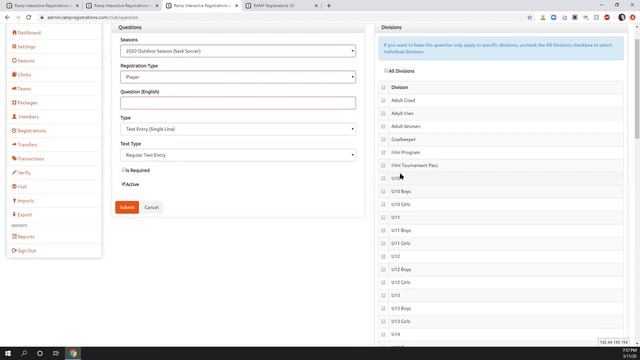
Task: Open the Dashboard sidebar link
Action: pyautogui.click(x=27, y=33)
